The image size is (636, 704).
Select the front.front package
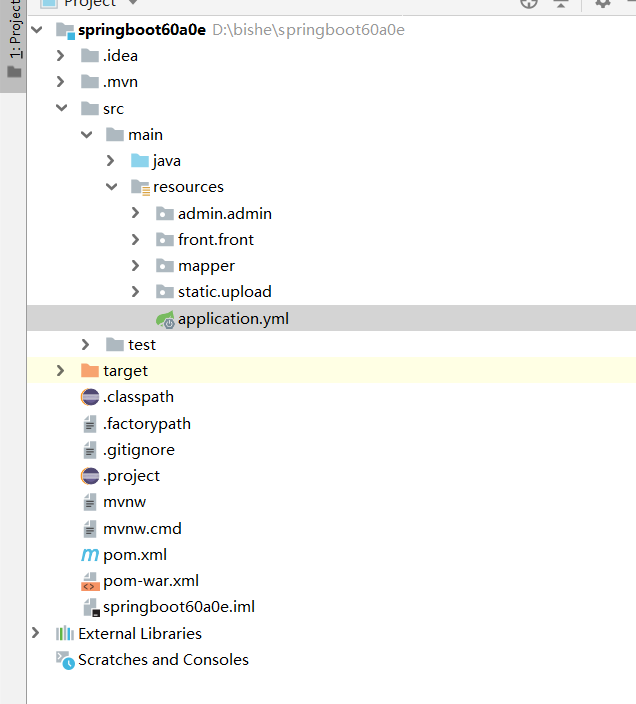[216, 240]
